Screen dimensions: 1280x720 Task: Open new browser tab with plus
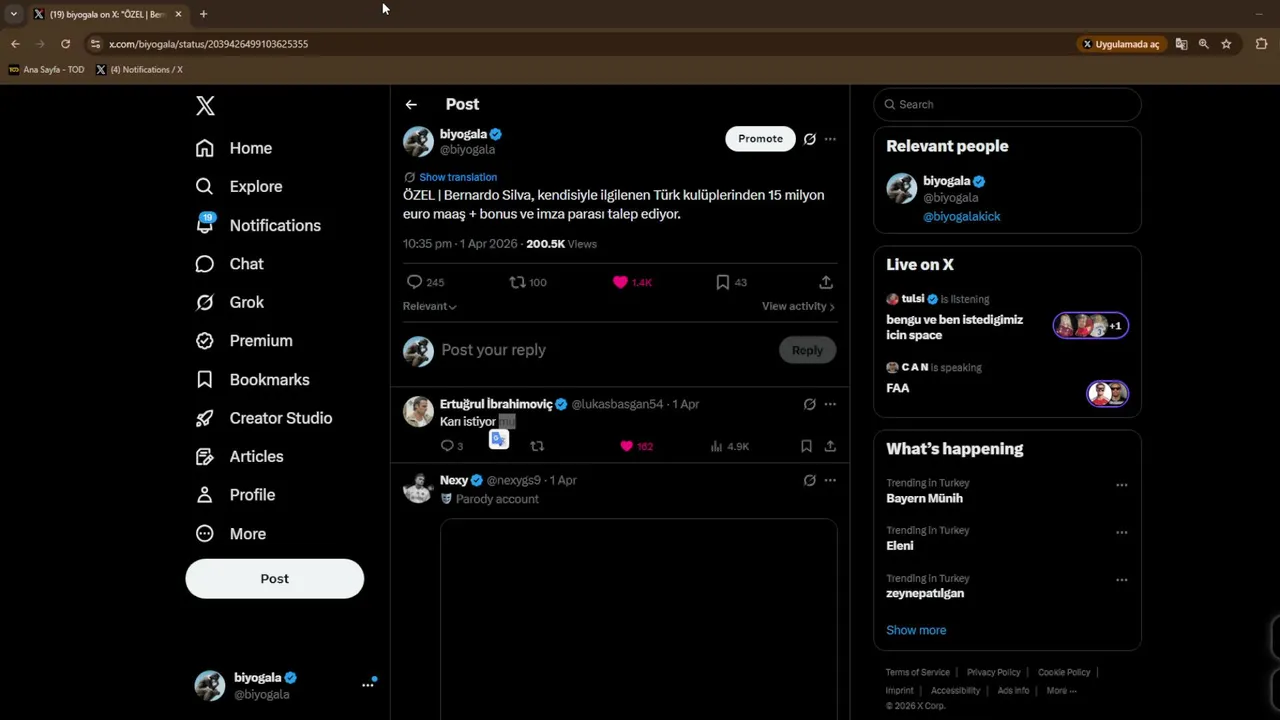(x=203, y=14)
